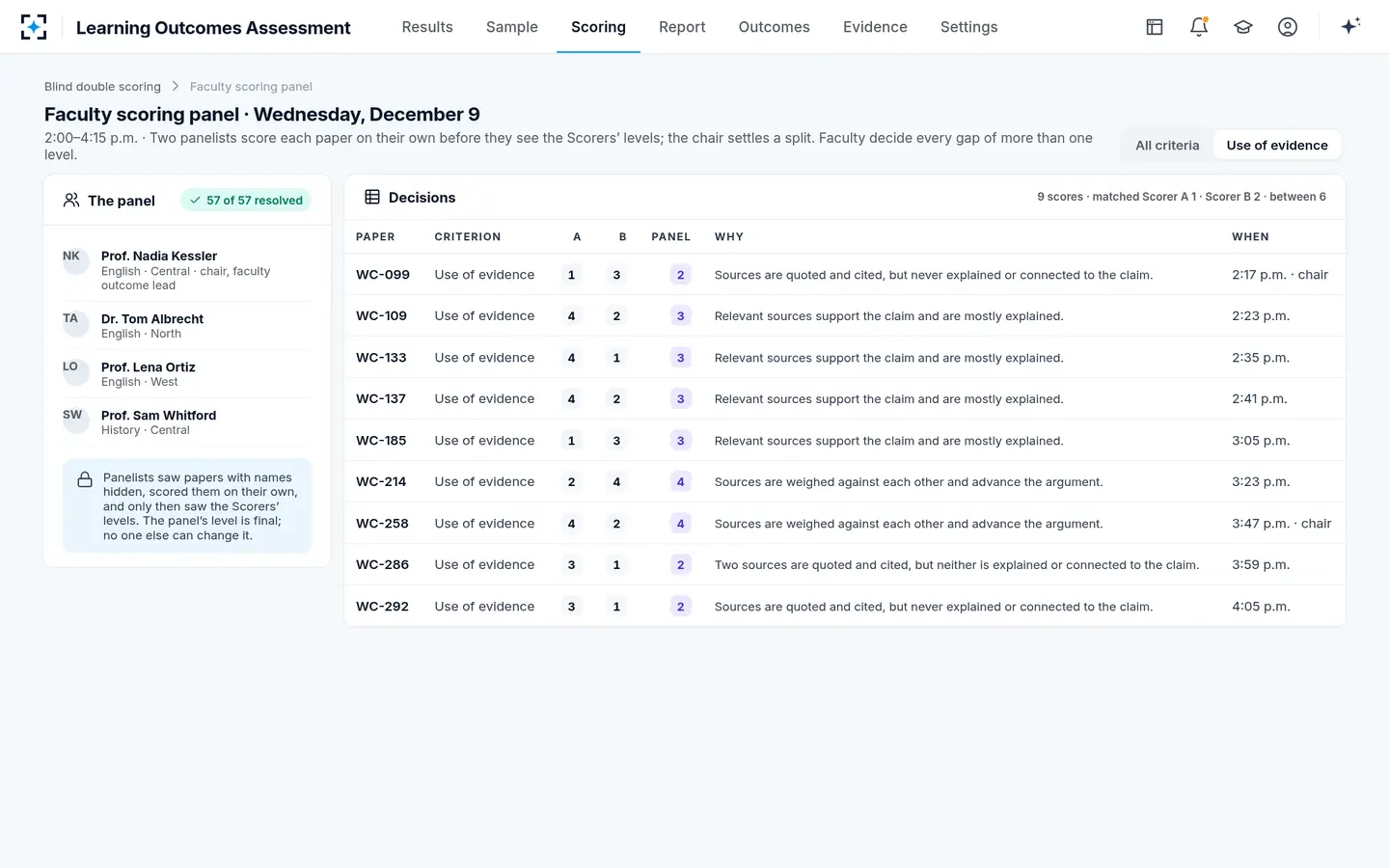This screenshot has width=1389, height=868.
Task: Open paper WC-137
Action: 381,399
